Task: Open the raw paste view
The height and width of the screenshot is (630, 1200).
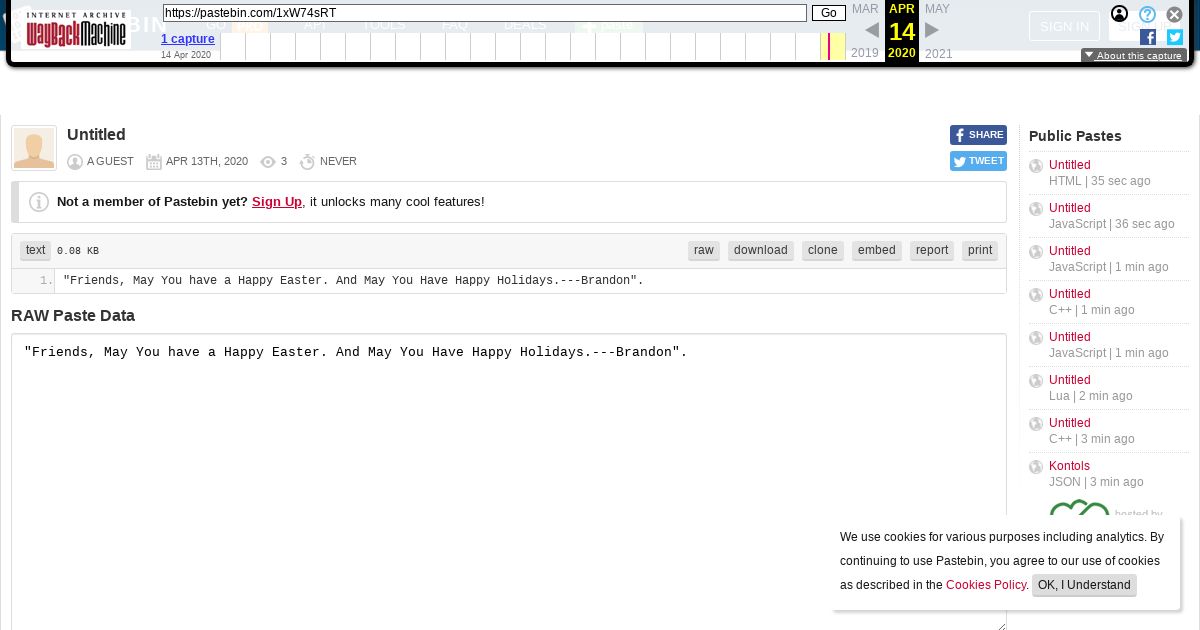Action: coord(704,251)
